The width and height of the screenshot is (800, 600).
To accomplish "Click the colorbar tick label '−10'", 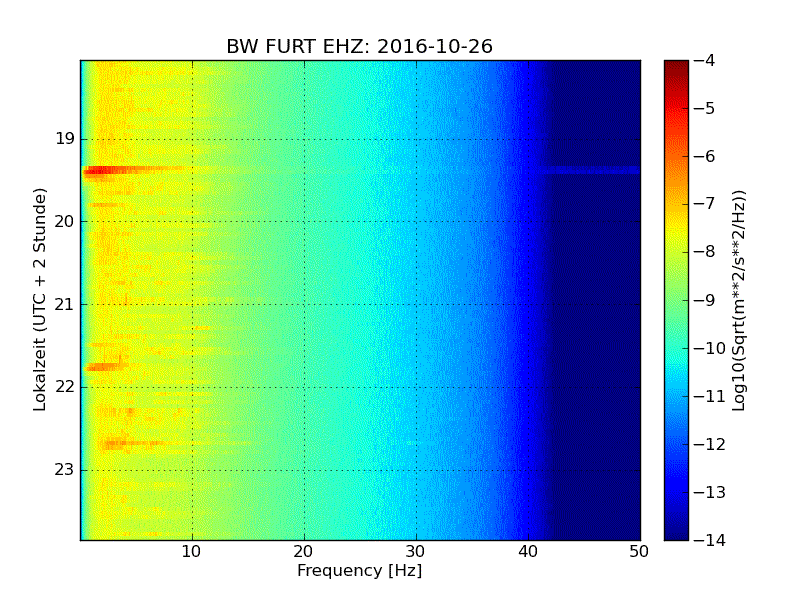I will tap(709, 348).
